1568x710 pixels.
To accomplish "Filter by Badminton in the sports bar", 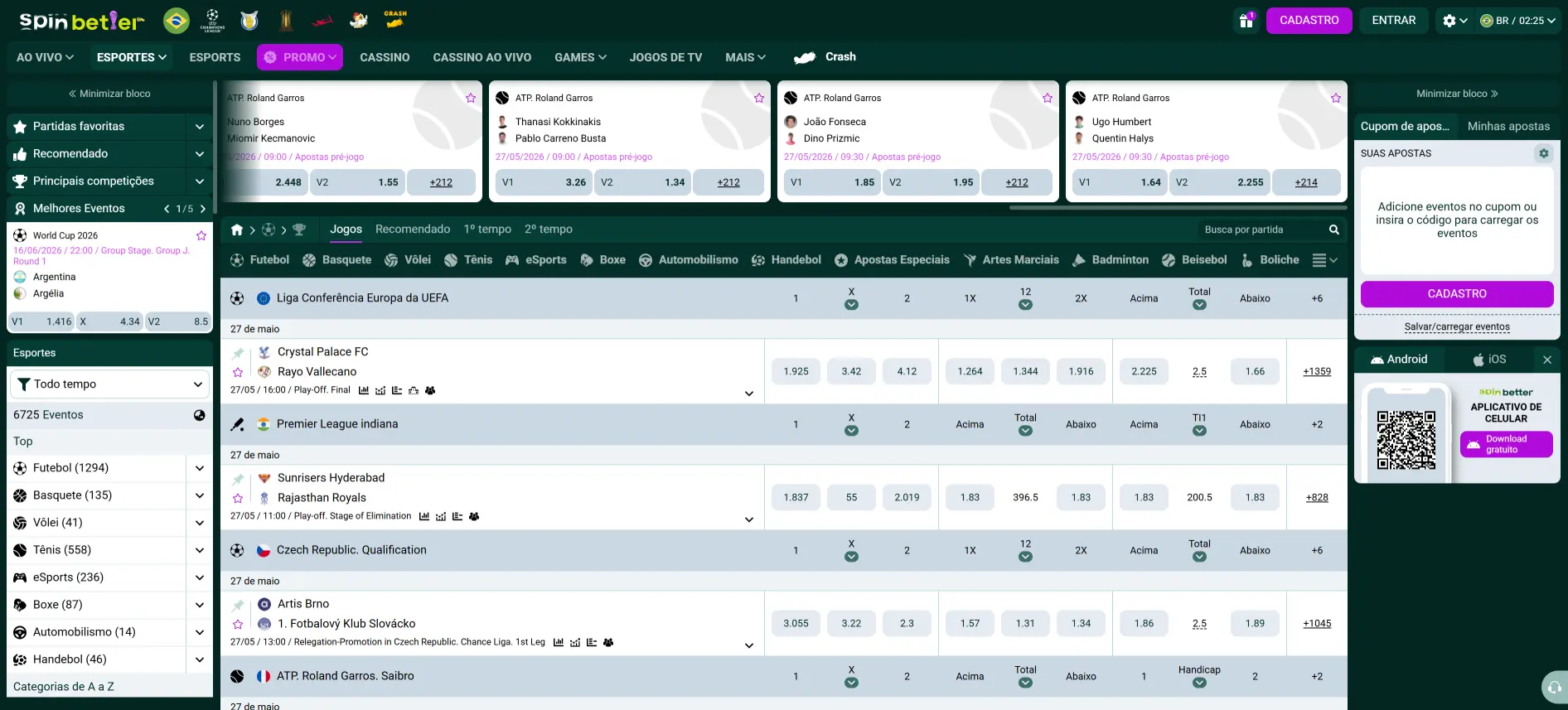I will click(x=1111, y=260).
